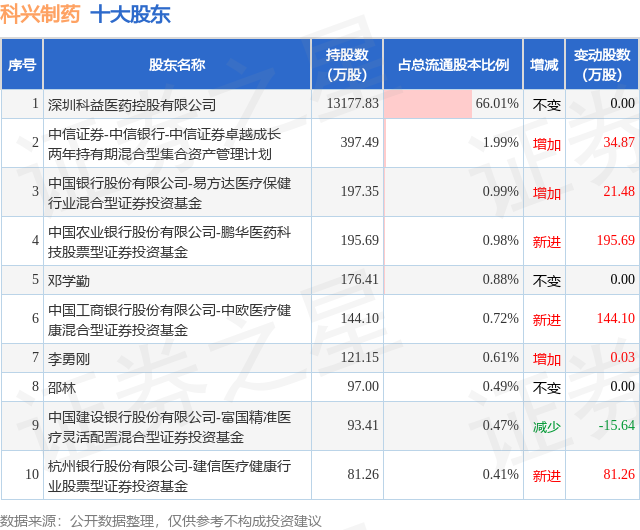
Task: Click the 34.87 change value
Action: (619, 143)
